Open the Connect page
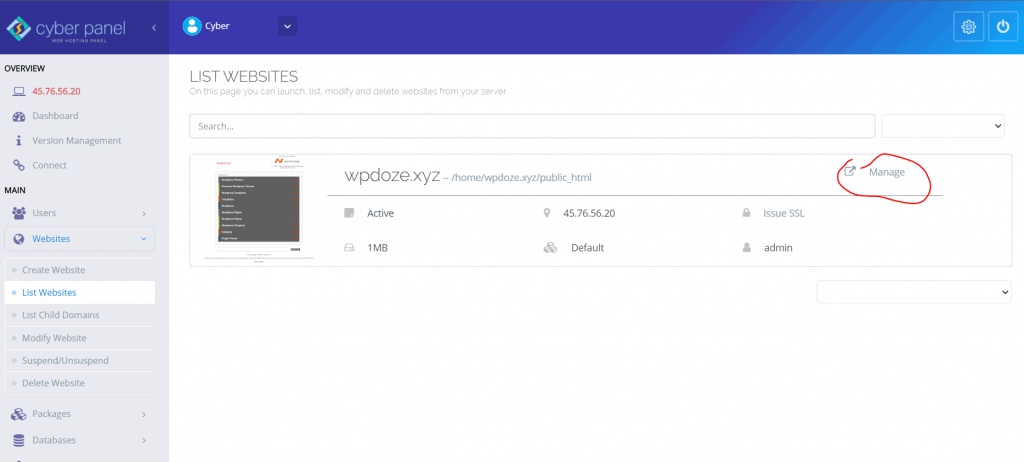 point(50,165)
